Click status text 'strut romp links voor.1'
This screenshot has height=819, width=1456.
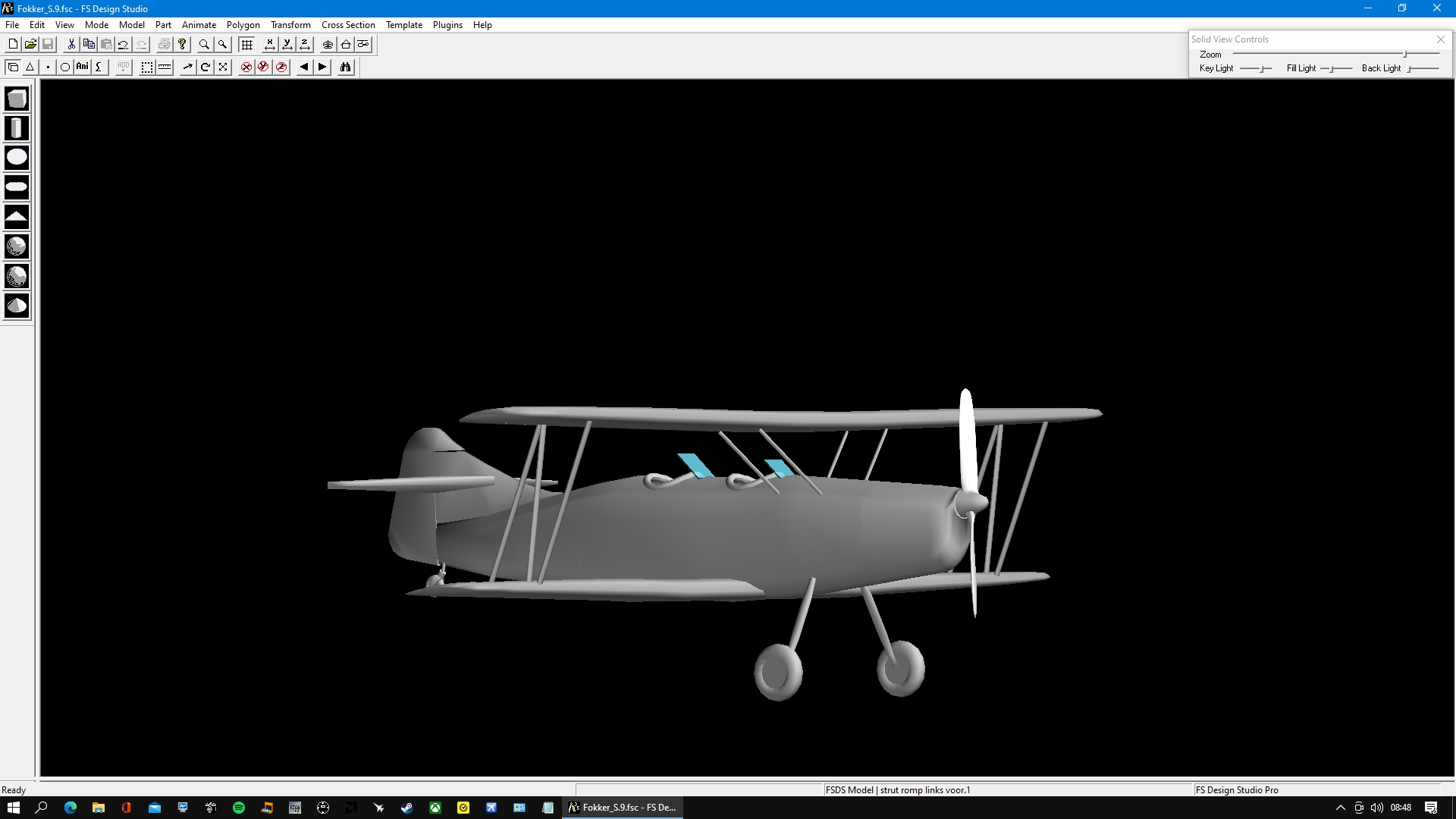[x=925, y=789]
